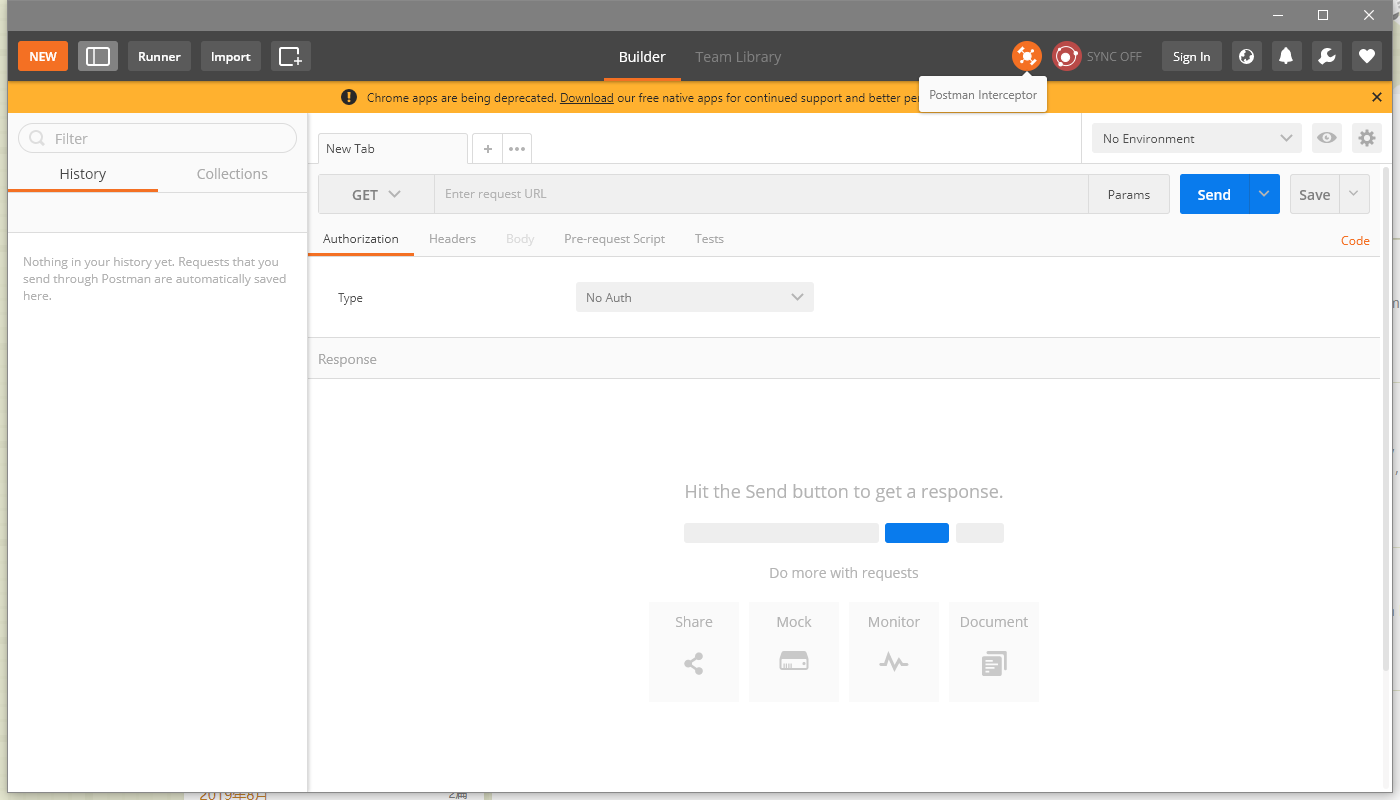Viewport: 1400px width, 800px height.
Task: Open the Save button dropdown arrow
Action: click(x=1354, y=194)
